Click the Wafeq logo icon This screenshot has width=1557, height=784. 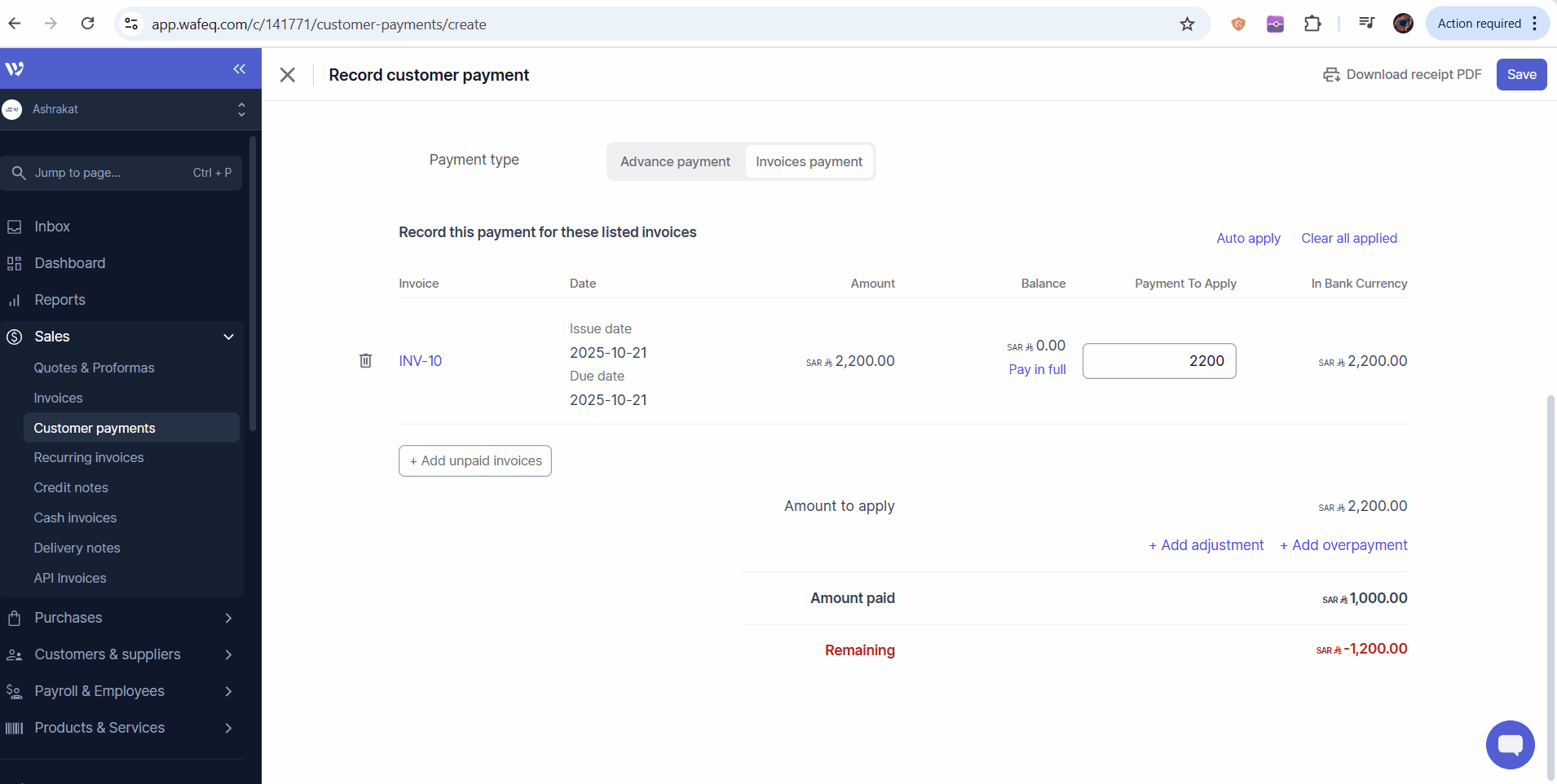tap(15, 68)
